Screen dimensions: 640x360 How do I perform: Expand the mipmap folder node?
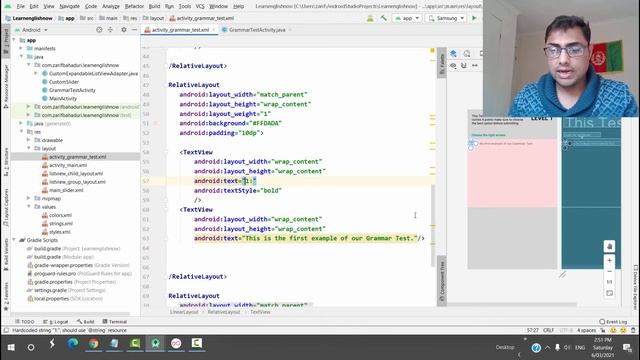pyautogui.click(x=29, y=198)
